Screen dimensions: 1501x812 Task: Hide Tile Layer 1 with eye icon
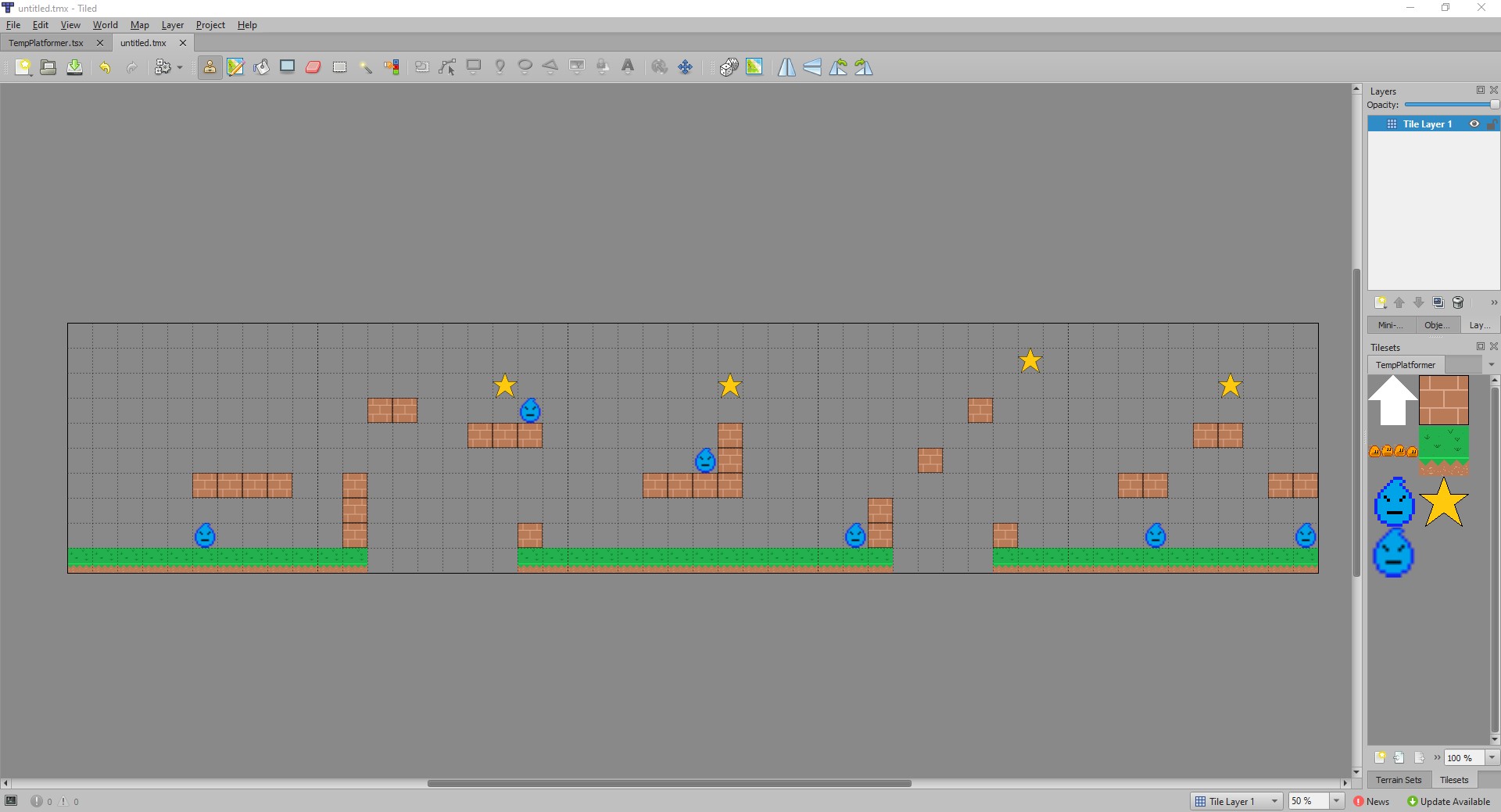pos(1474,124)
